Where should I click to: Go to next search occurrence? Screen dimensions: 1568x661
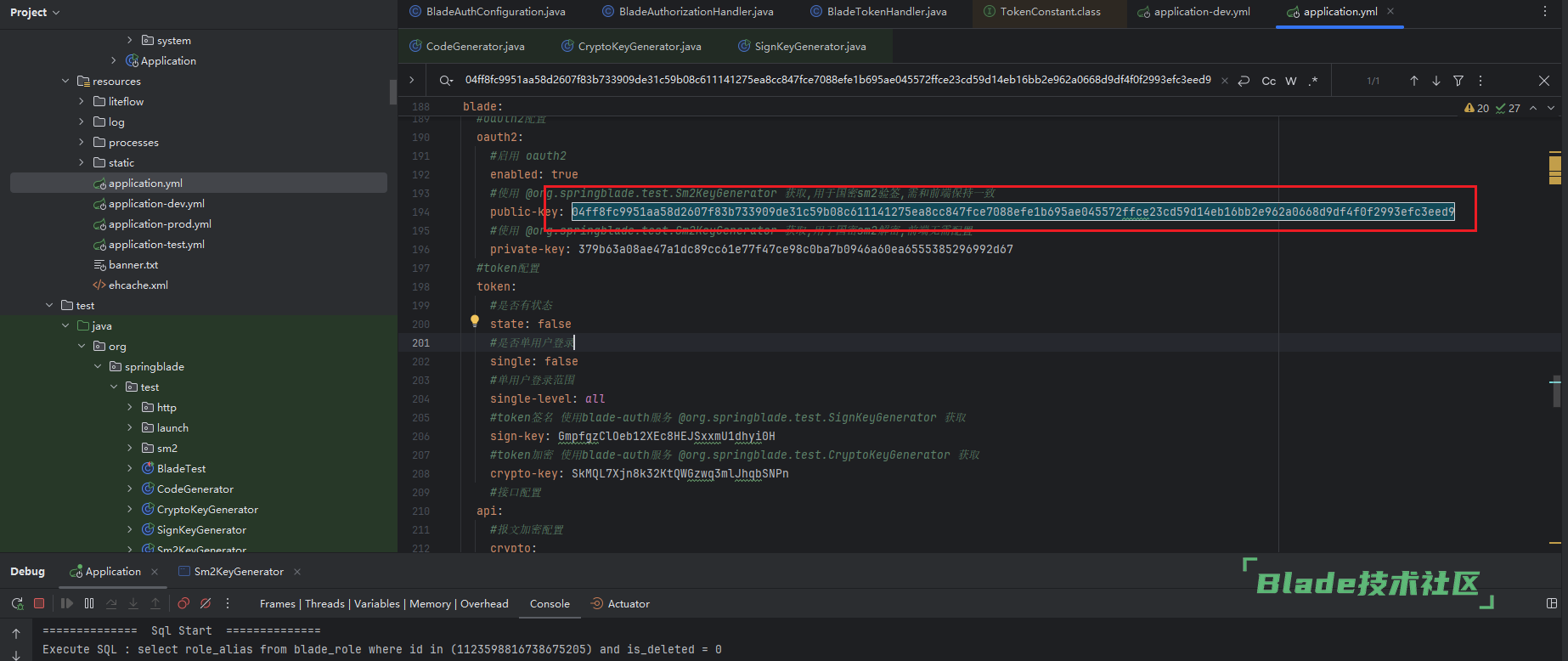click(1436, 81)
